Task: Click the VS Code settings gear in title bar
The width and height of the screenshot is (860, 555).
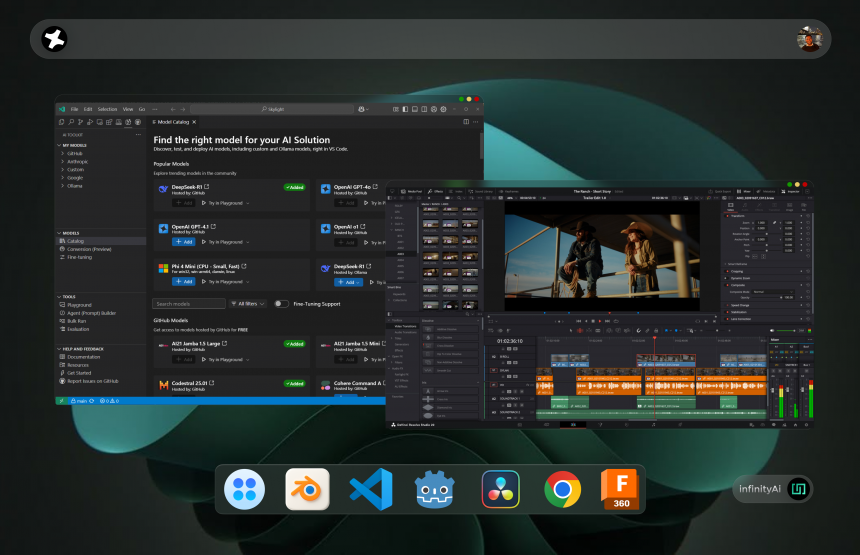Action: (443, 109)
